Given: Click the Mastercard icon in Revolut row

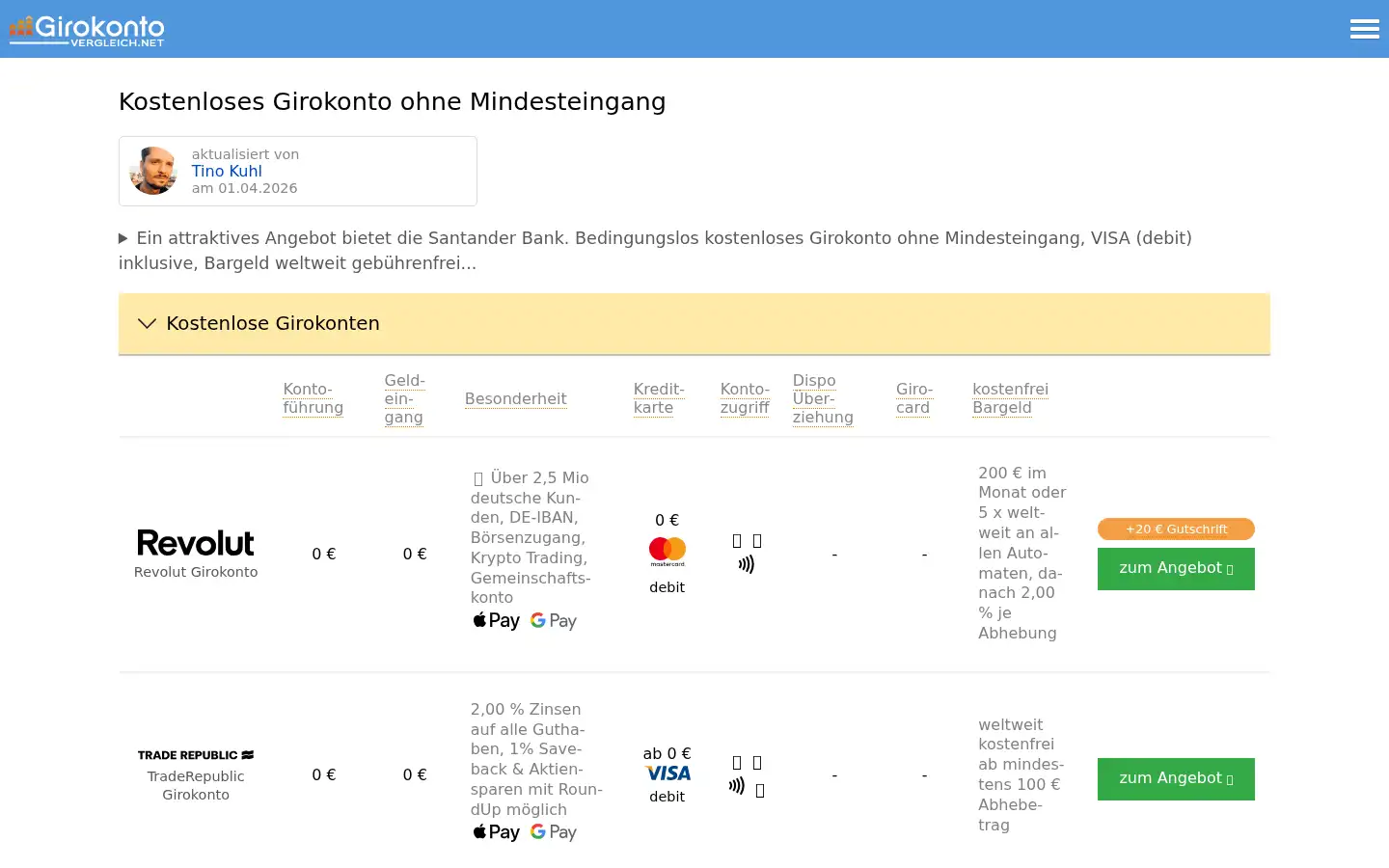Looking at the screenshot, I should point(667,552).
